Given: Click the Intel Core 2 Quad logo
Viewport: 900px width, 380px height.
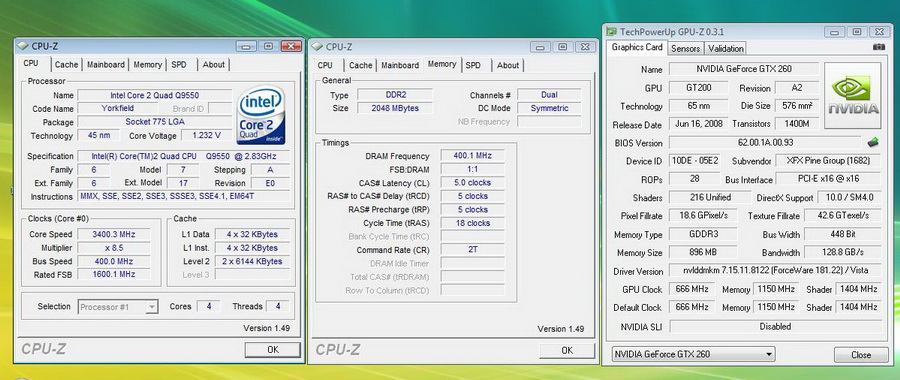Looking at the screenshot, I should click(261, 115).
